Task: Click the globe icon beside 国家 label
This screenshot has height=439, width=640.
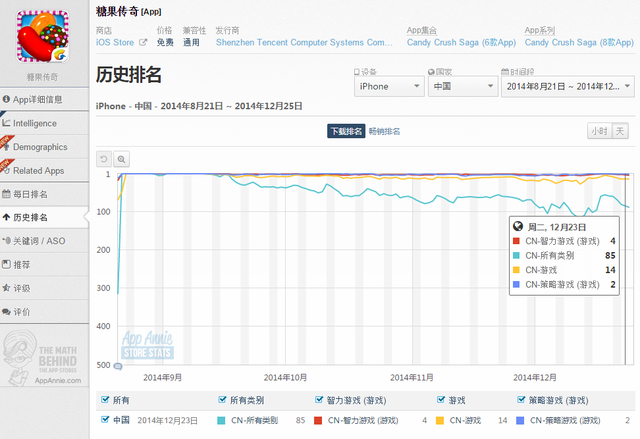Action: [431, 72]
